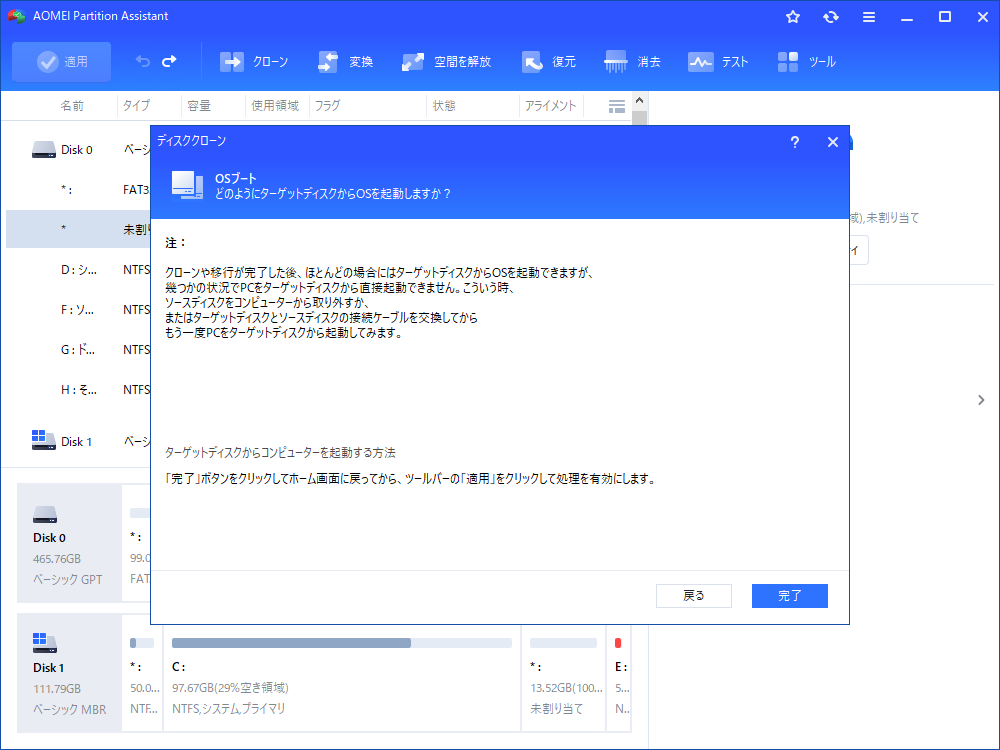
Task: Click the アライメント column header
Action: [550, 106]
